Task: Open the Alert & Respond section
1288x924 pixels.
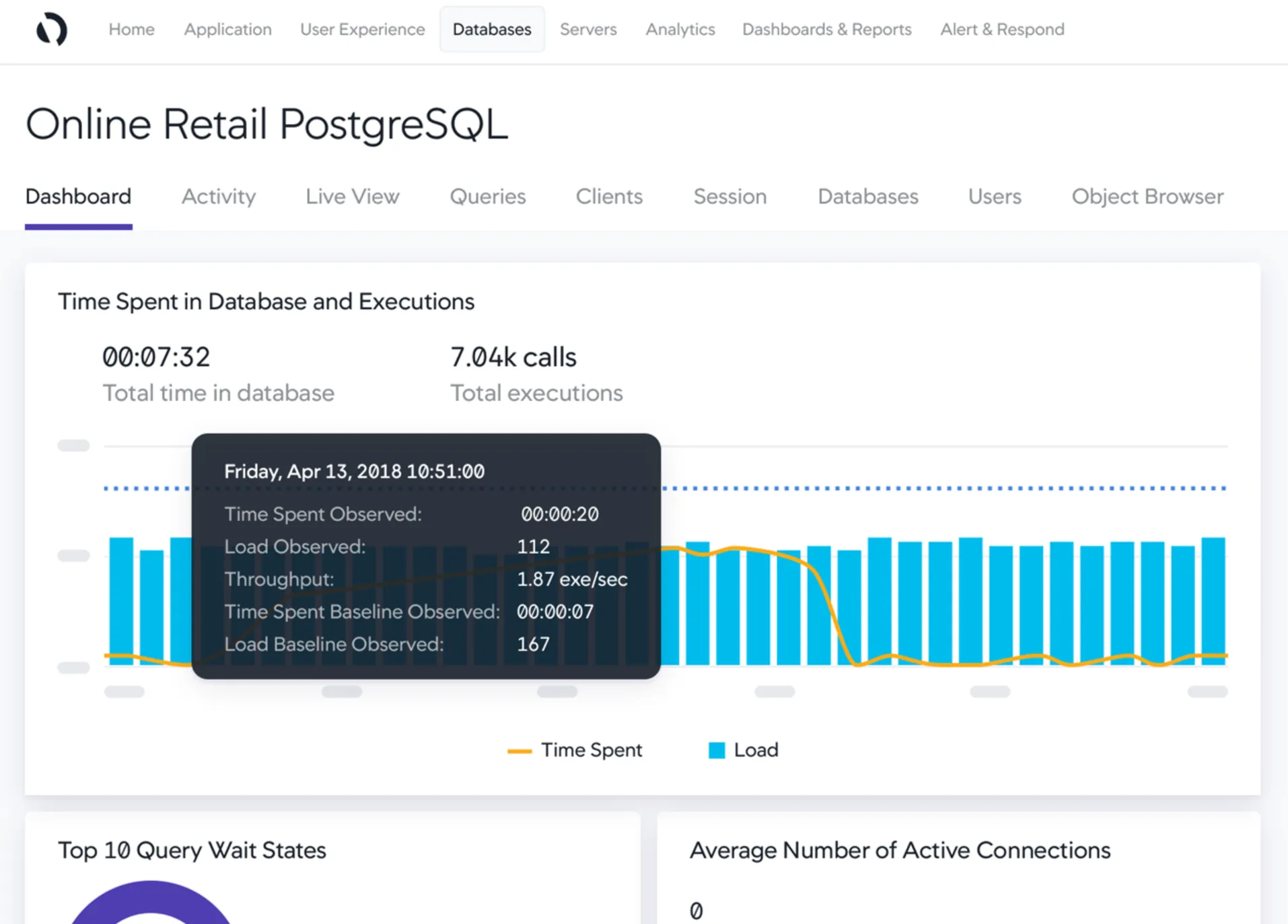Action: pos(1001,30)
